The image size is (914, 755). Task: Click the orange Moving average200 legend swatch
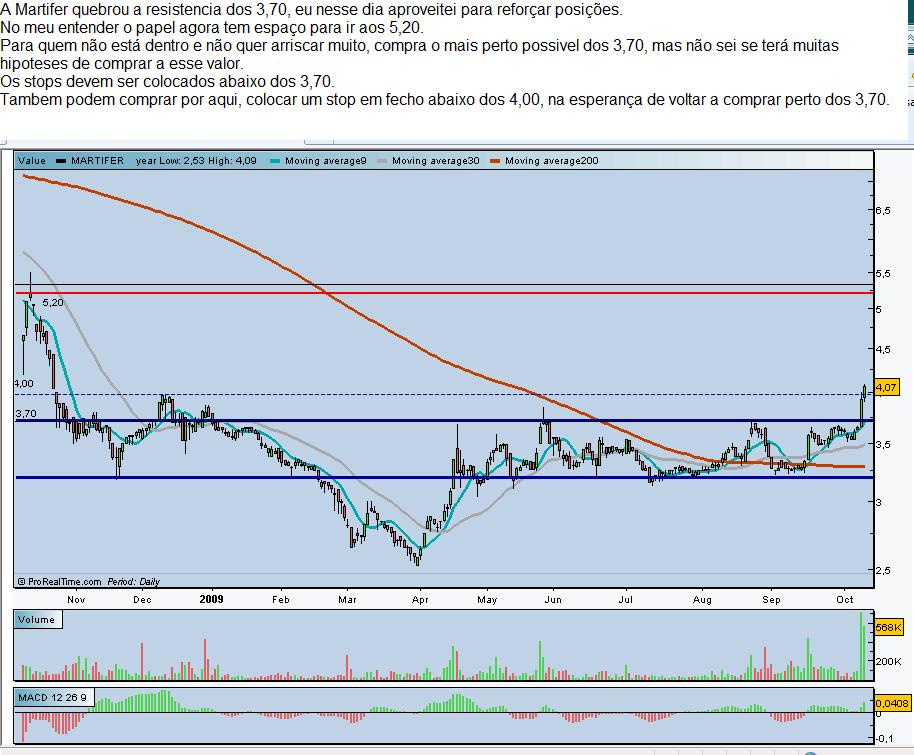(495, 161)
